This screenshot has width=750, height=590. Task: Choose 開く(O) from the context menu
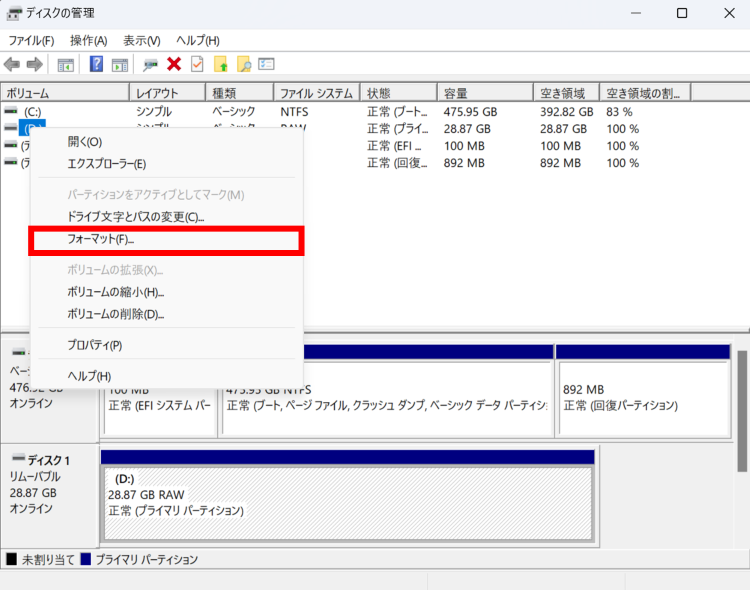[166, 142]
